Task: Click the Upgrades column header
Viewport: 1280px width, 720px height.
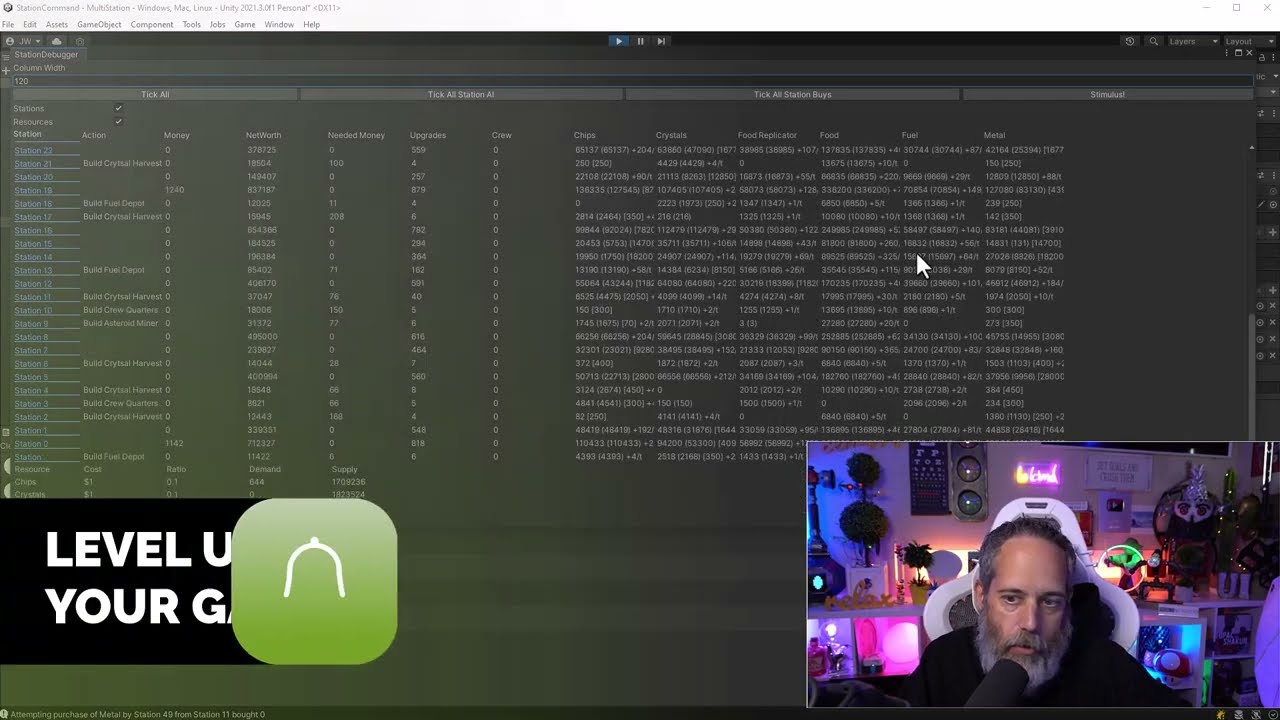Action: pyautogui.click(x=428, y=135)
